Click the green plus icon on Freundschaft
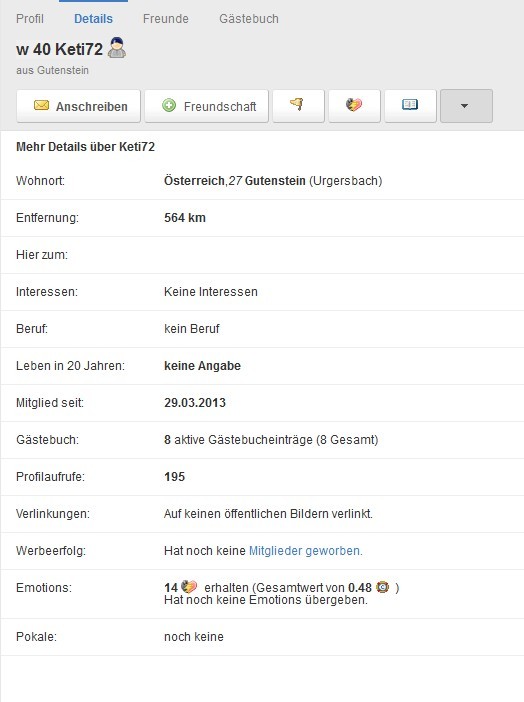The width and height of the screenshot is (524, 702). (x=169, y=106)
